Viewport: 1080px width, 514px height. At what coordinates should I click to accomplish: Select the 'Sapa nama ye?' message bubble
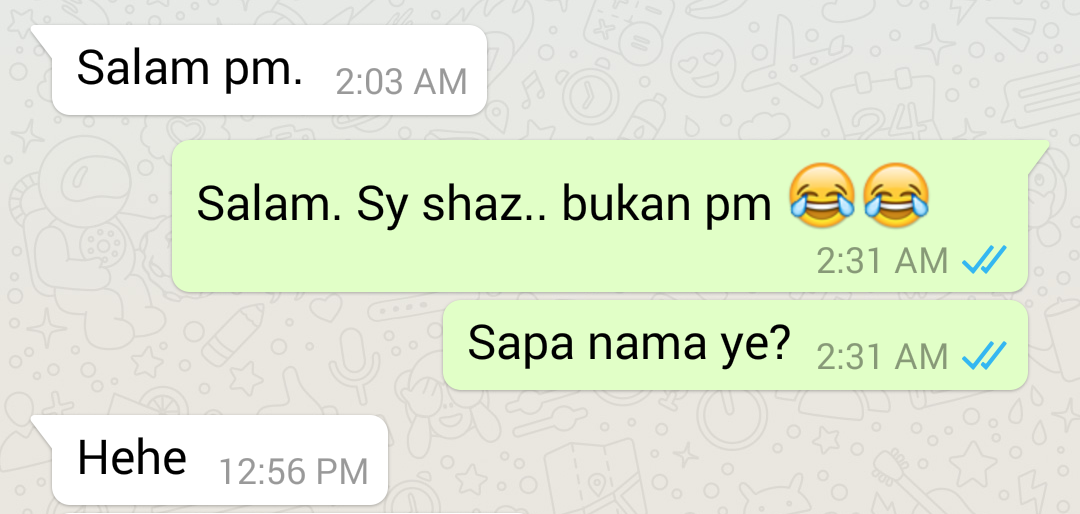coord(735,345)
